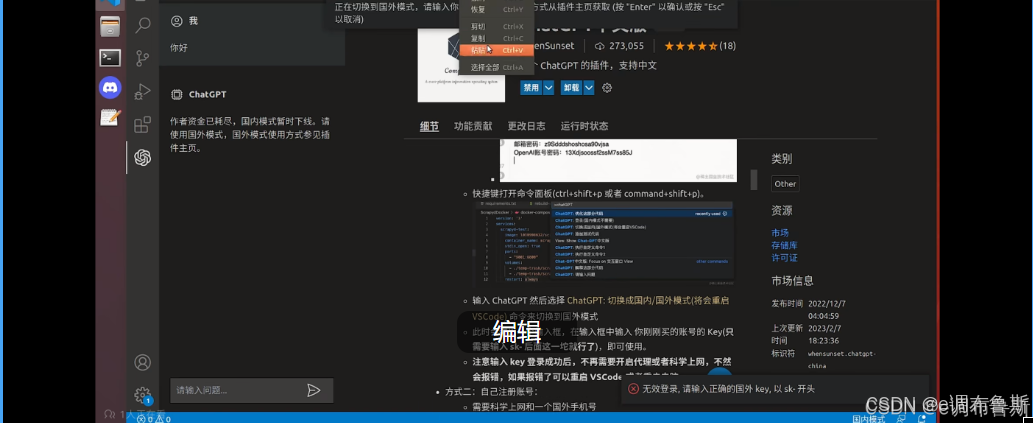
Task: Launch Discord from the Ubuntu dock
Action: coord(110,88)
